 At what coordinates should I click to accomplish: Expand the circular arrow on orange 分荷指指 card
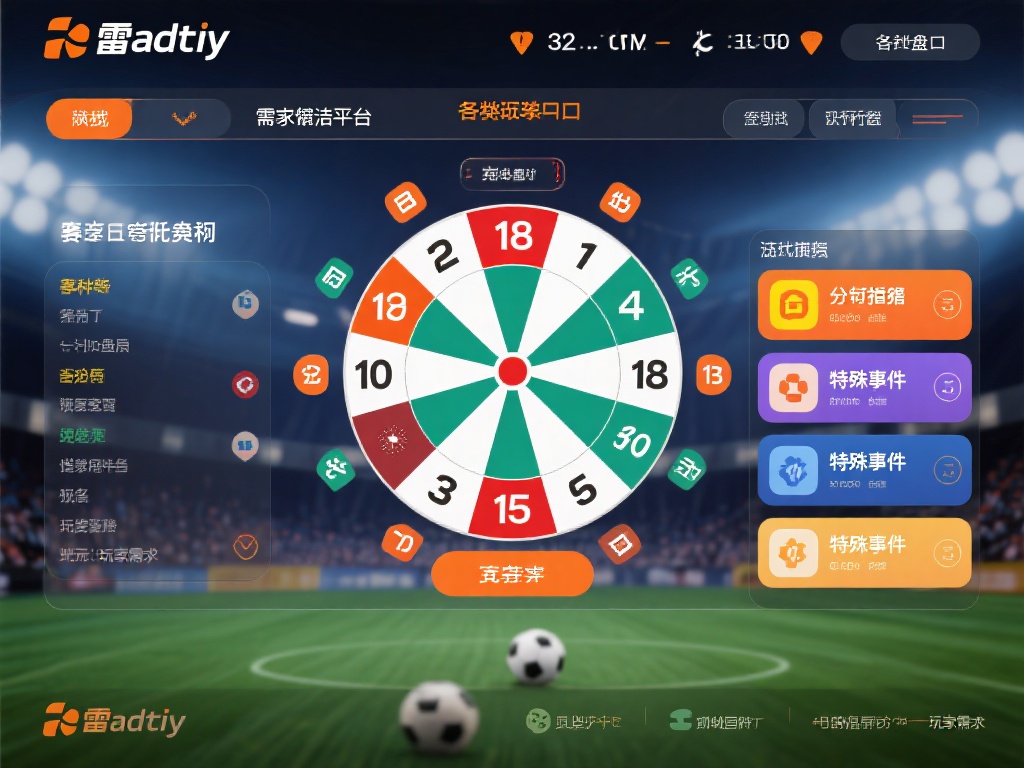point(947,304)
